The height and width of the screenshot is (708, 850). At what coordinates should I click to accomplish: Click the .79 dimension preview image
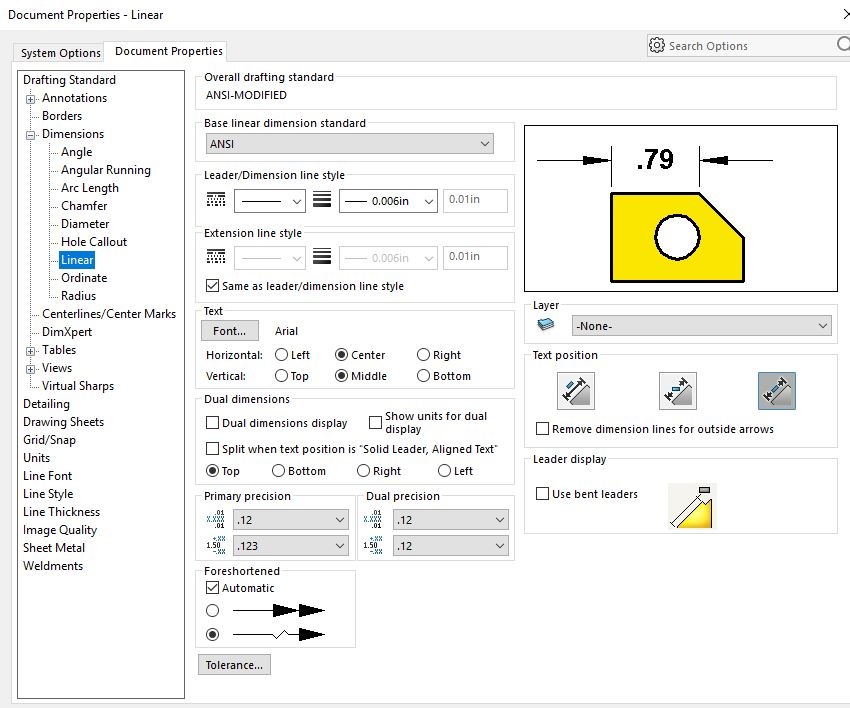click(681, 209)
